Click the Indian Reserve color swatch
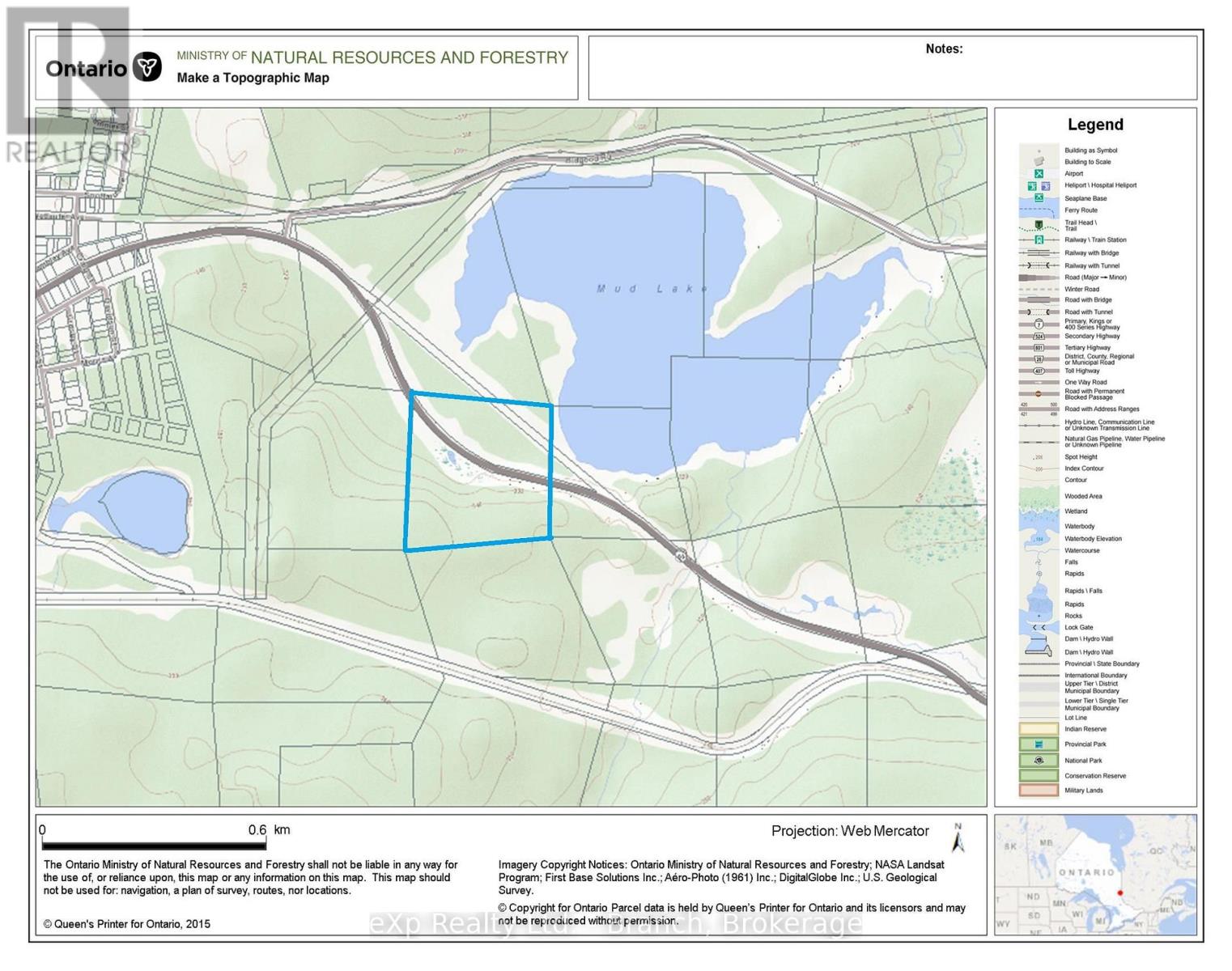Screen dimensions: 1232x971 pyautogui.click(x=1039, y=729)
